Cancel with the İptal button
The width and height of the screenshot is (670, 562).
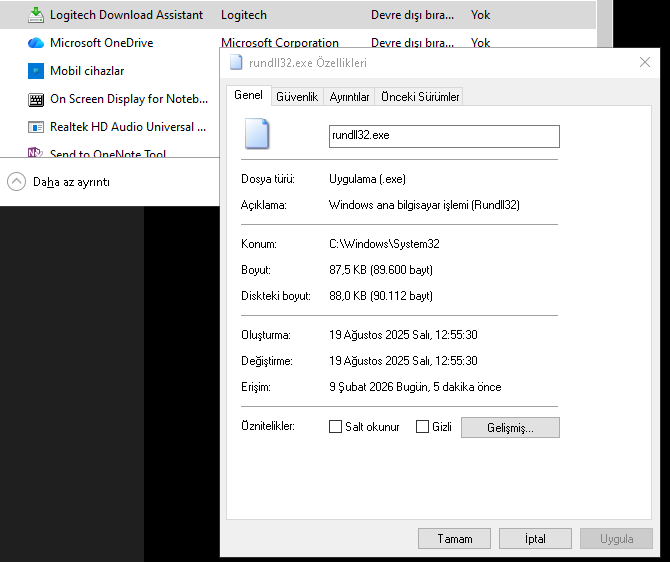(535, 538)
